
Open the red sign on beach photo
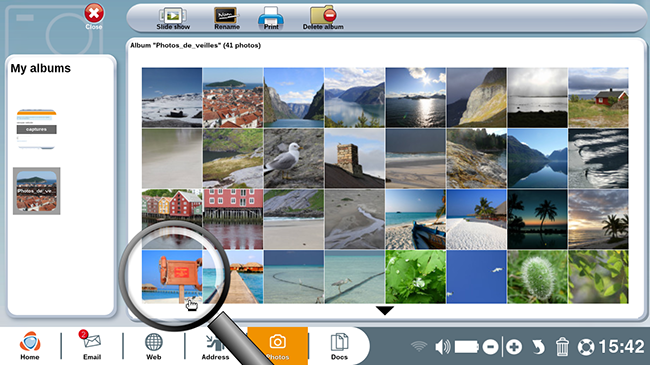pos(172,277)
